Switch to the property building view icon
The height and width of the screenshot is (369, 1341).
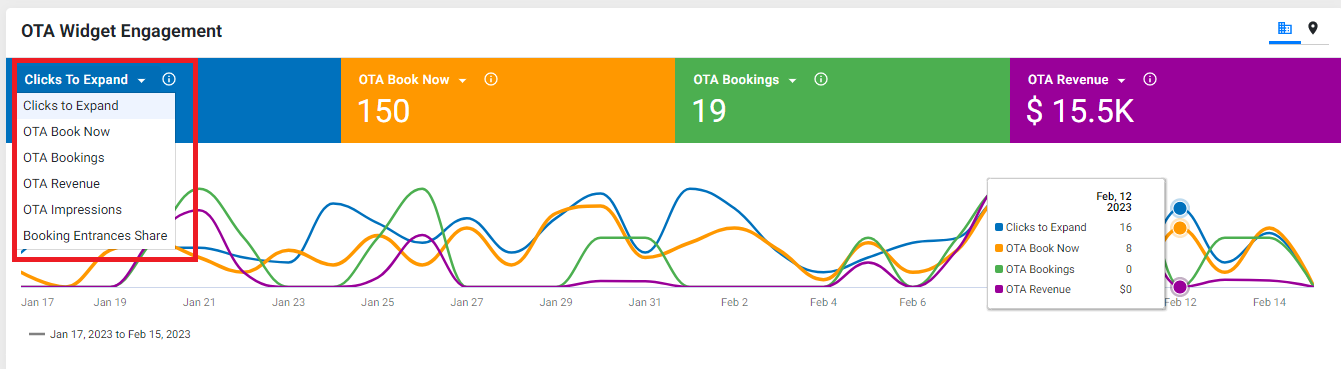(1285, 28)
